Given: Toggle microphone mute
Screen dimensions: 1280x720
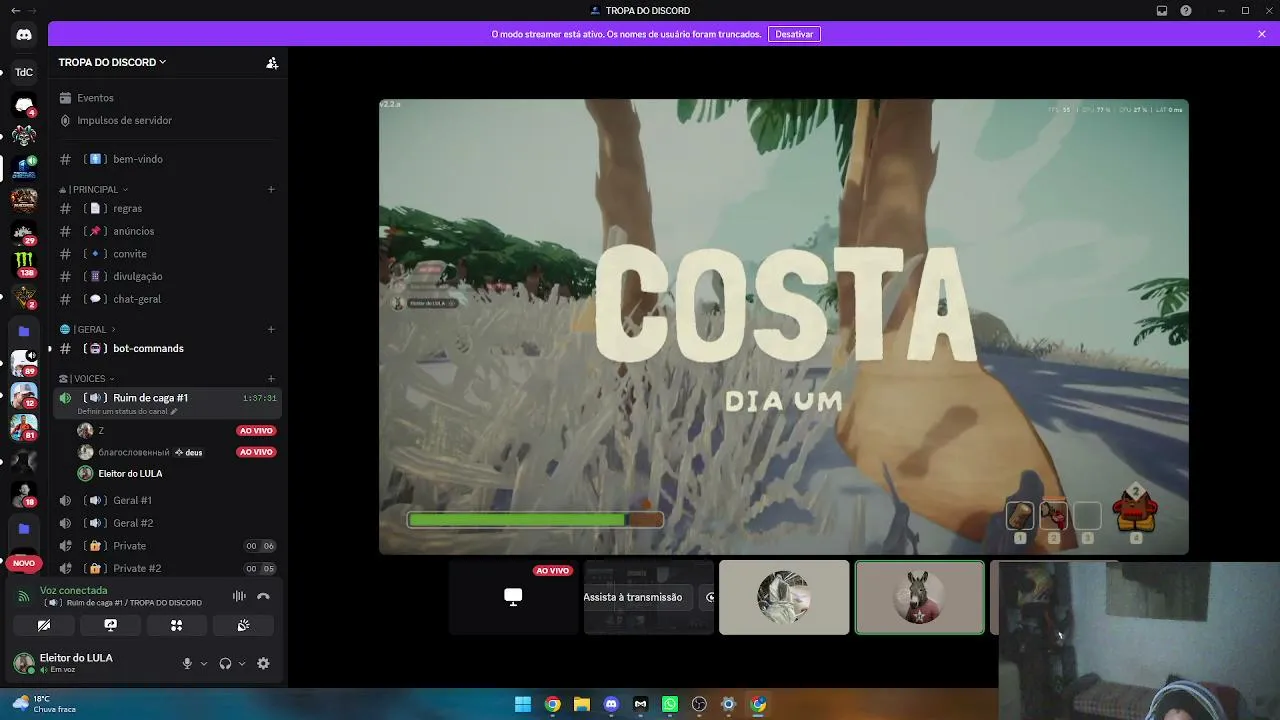Looking at the screenshot, I should coord(186,663).
